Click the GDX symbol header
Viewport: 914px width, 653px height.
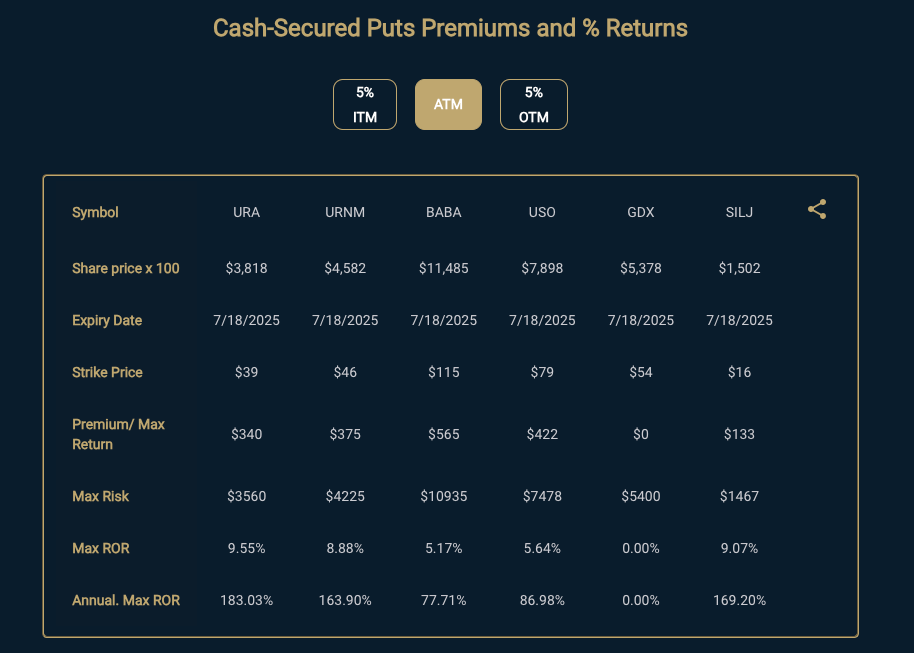pyautogui.click(x=641, y=212)
